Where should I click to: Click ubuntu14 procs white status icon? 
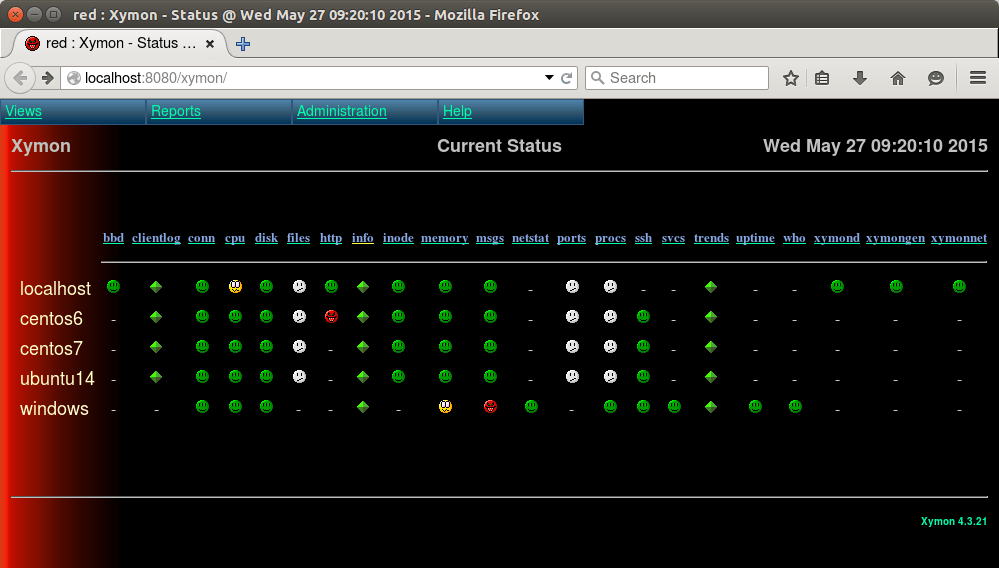(610, 376)
